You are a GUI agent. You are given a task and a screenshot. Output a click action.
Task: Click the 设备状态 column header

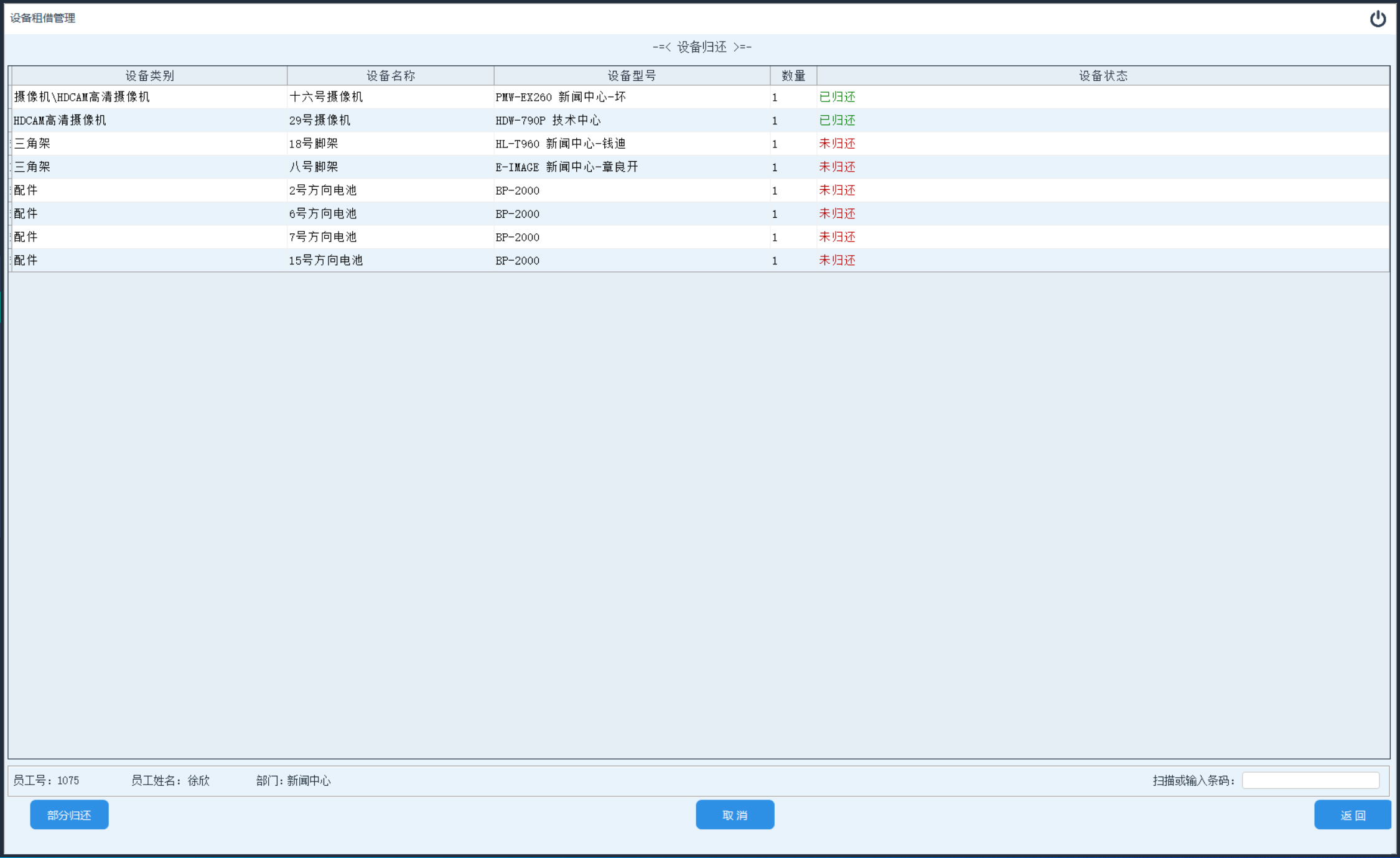pos(1103,75)
